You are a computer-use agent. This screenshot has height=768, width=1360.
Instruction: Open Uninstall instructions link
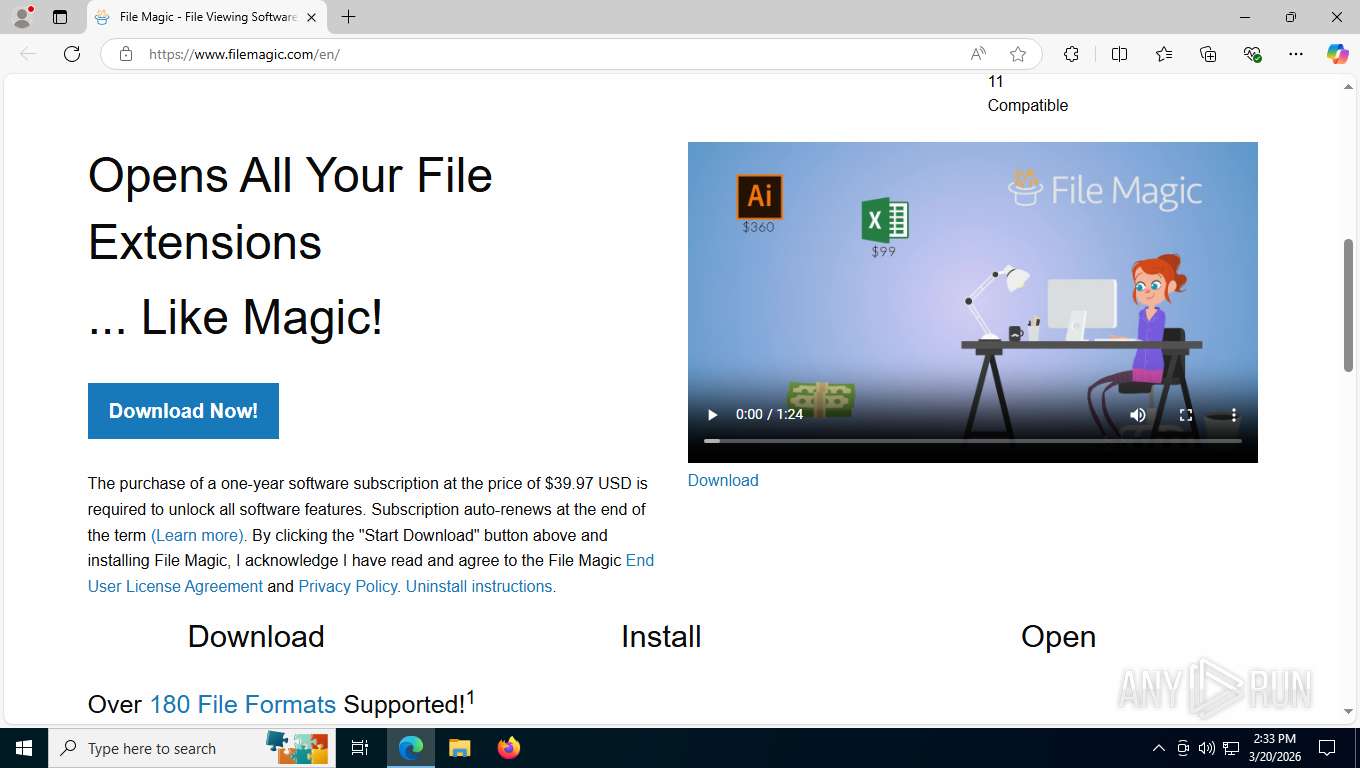click(481, 586)
